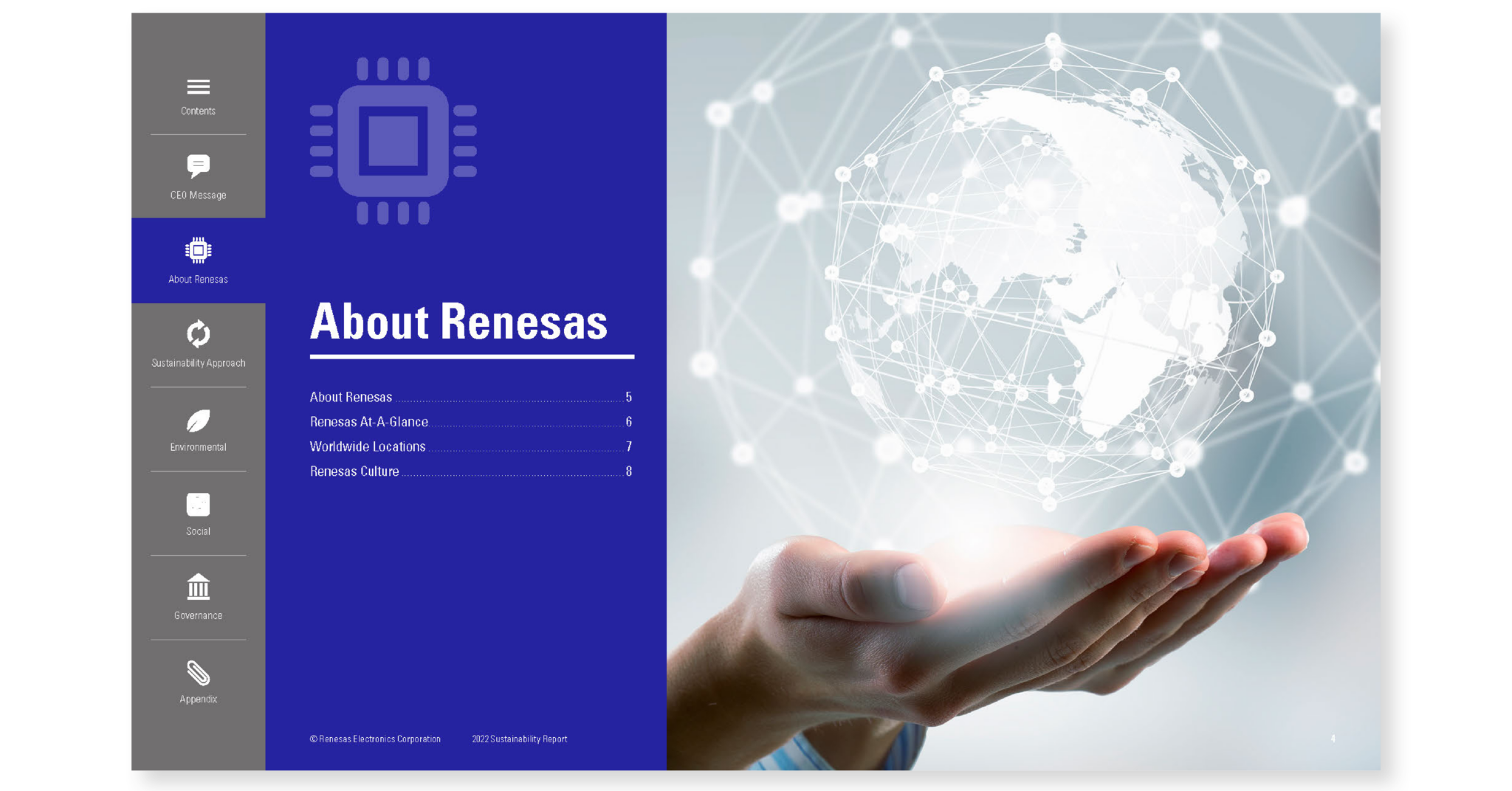The image size is (1512, 791).
Task: Click the Sustainability Approach circular arrows icon
Action: 198,334
